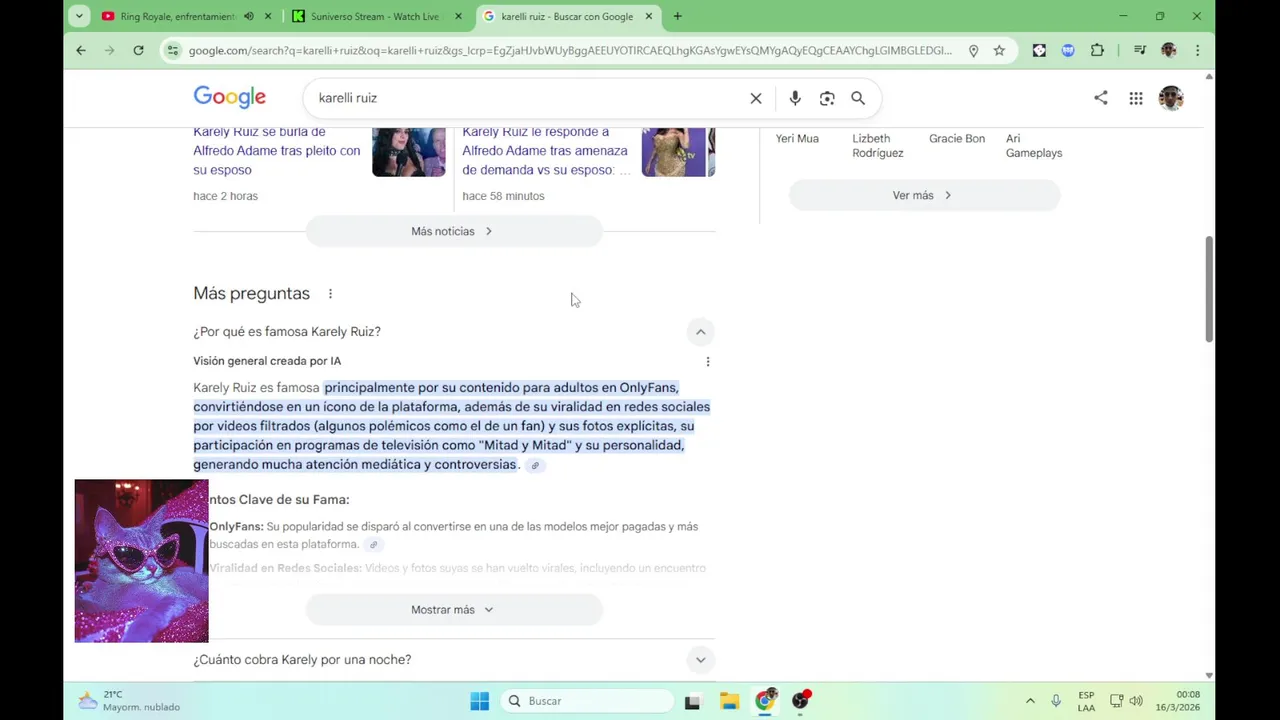Click thumbnail of first Alfredo Adame news

(409, 152)
